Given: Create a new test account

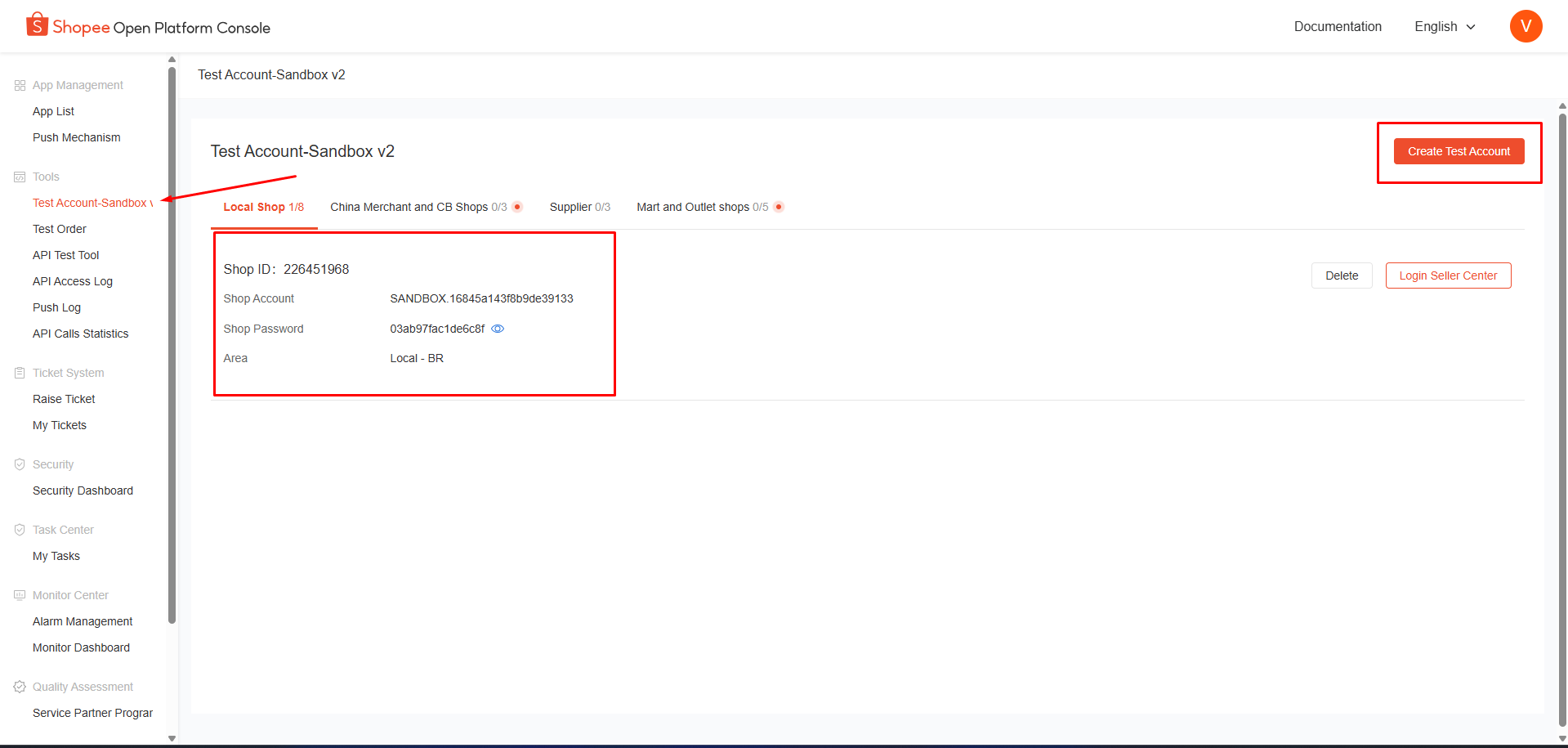Looking at the screenshot, I should tap(1459, 151).
